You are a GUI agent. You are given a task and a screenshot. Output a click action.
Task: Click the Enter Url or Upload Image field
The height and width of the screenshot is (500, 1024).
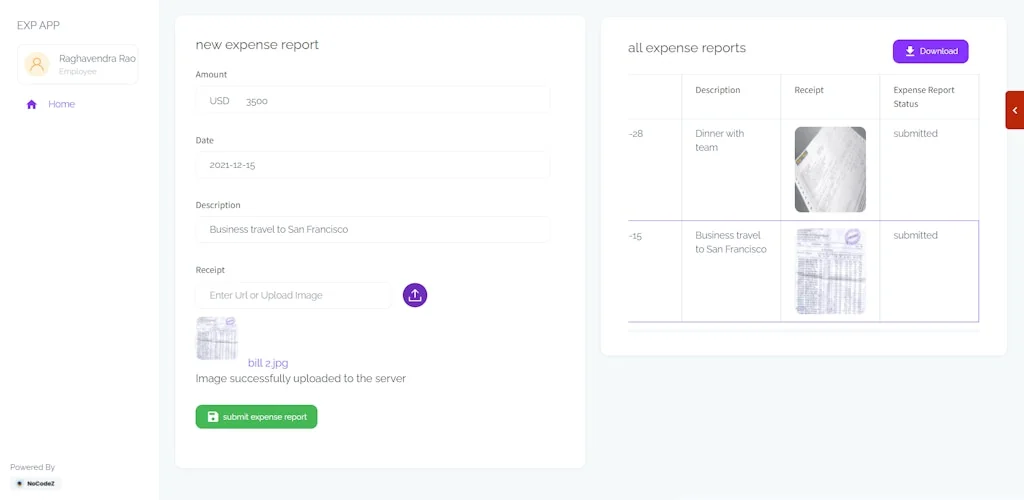[x=293, y=295]
